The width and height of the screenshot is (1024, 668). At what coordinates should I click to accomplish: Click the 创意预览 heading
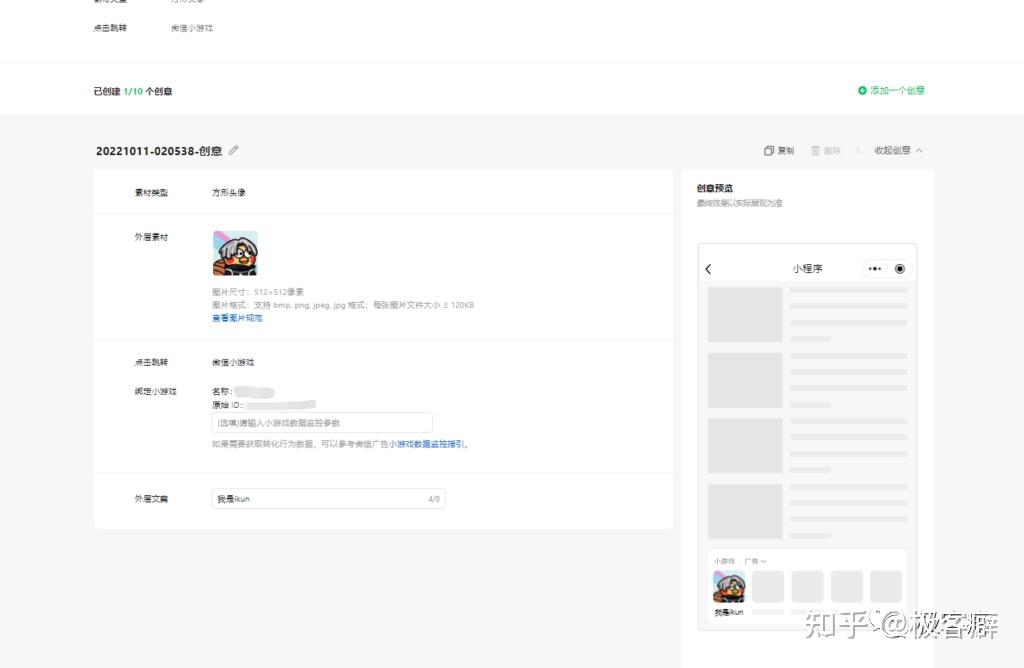point(714,188)
